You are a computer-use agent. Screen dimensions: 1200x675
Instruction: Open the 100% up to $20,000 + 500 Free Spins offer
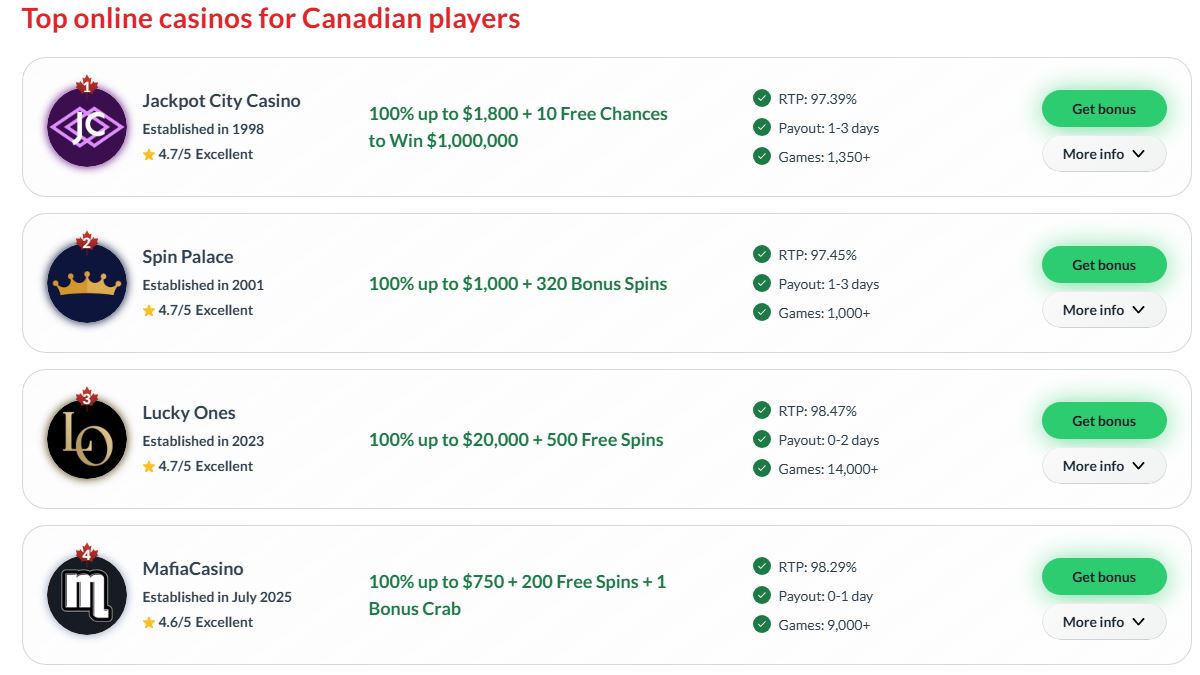[x=516, y=440]
